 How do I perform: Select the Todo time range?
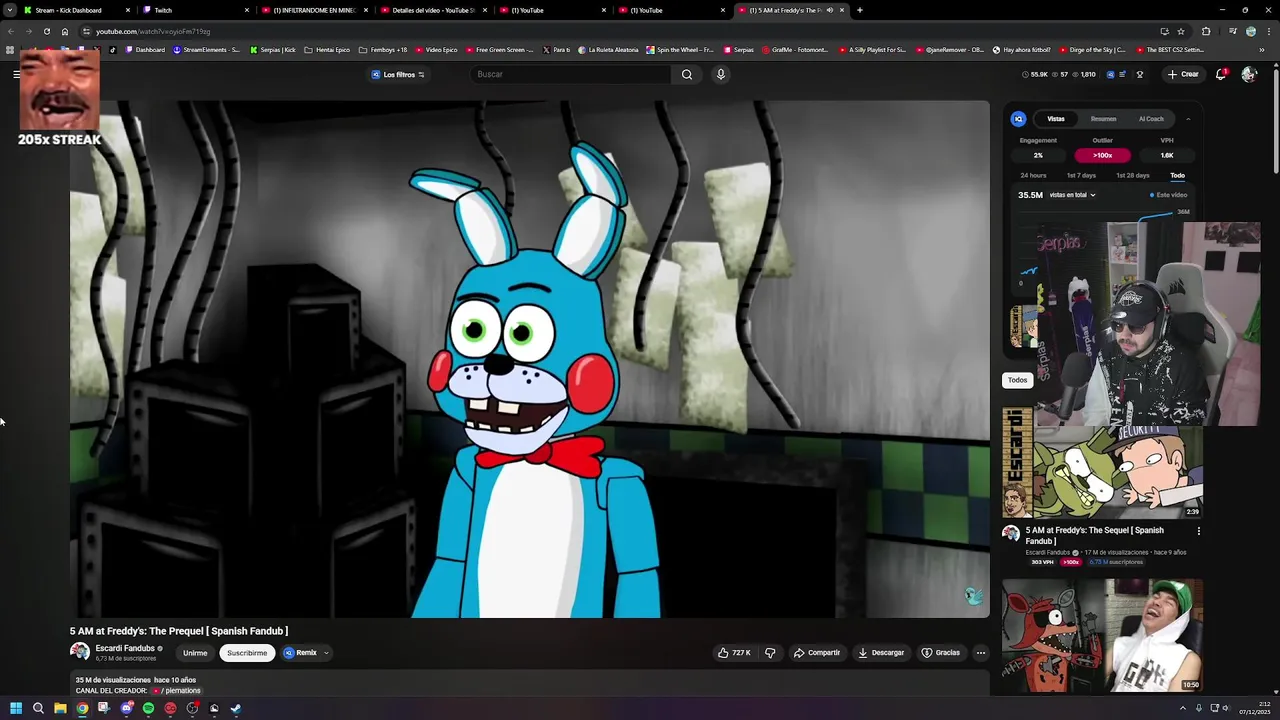pyautogui.click(x=1177, y=175)
